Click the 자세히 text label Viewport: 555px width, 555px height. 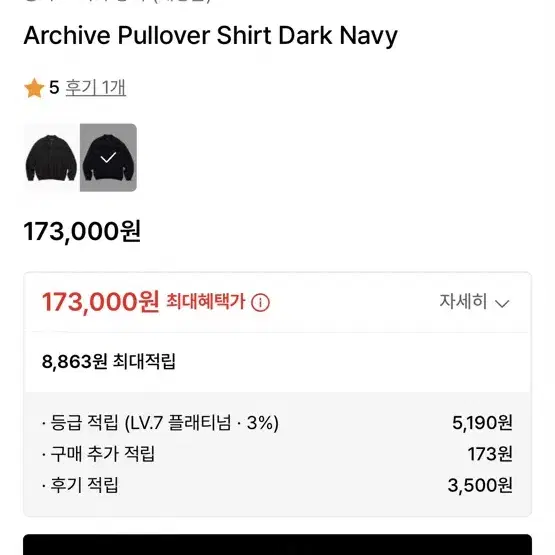coord(463,302)
